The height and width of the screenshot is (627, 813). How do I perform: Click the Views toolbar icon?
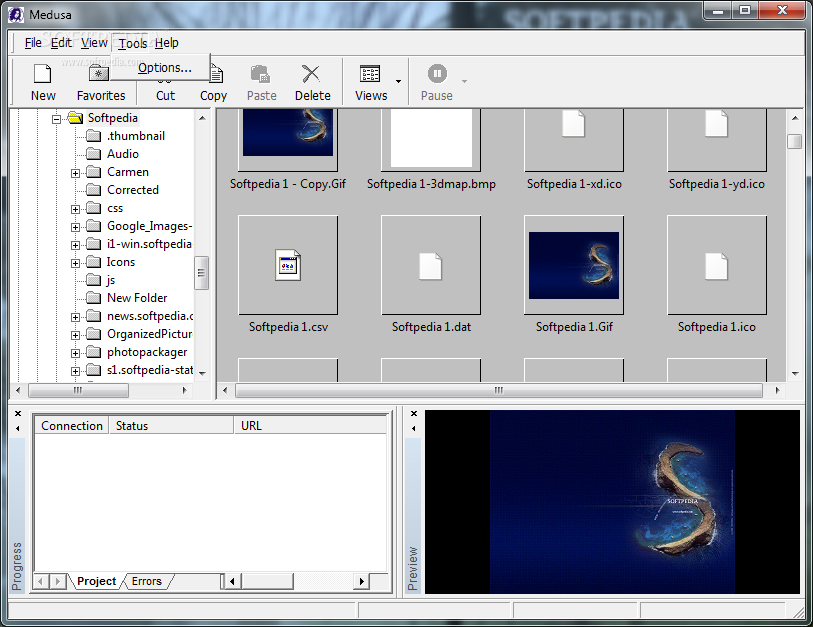(x=370, y=74)
